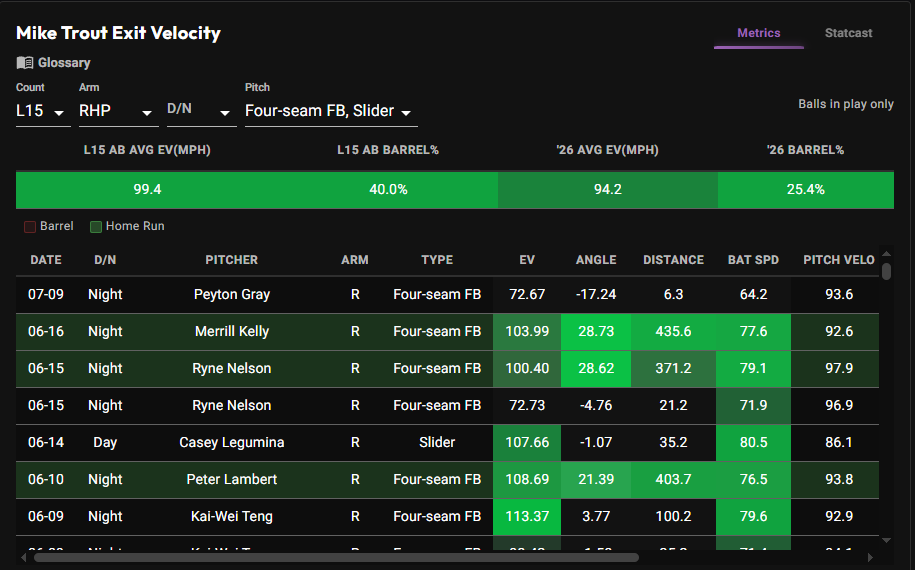Viewport: 915px width, 570px height.
Task: Sort by the BAT SPD column header
Action: click(753, 260)
